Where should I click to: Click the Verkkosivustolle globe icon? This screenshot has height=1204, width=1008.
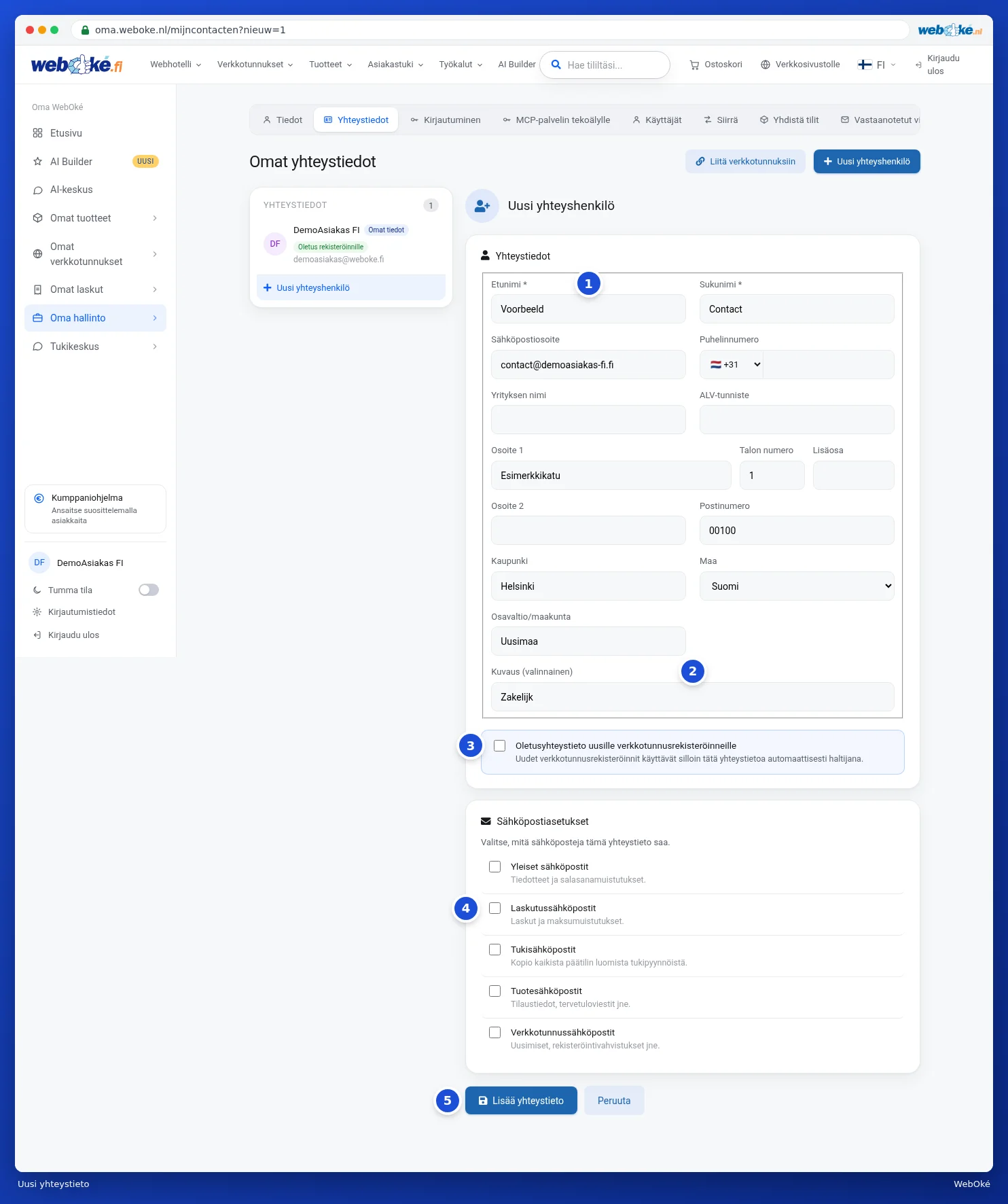coord(766,65)
